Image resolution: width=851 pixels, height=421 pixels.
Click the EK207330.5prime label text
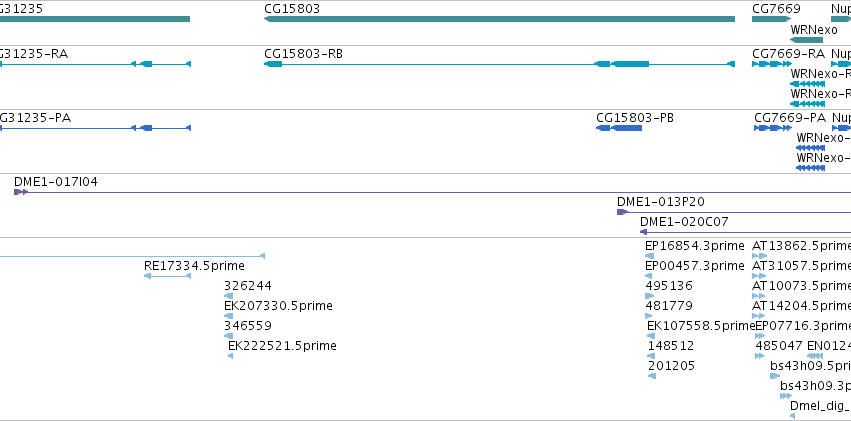click(278, 305)
